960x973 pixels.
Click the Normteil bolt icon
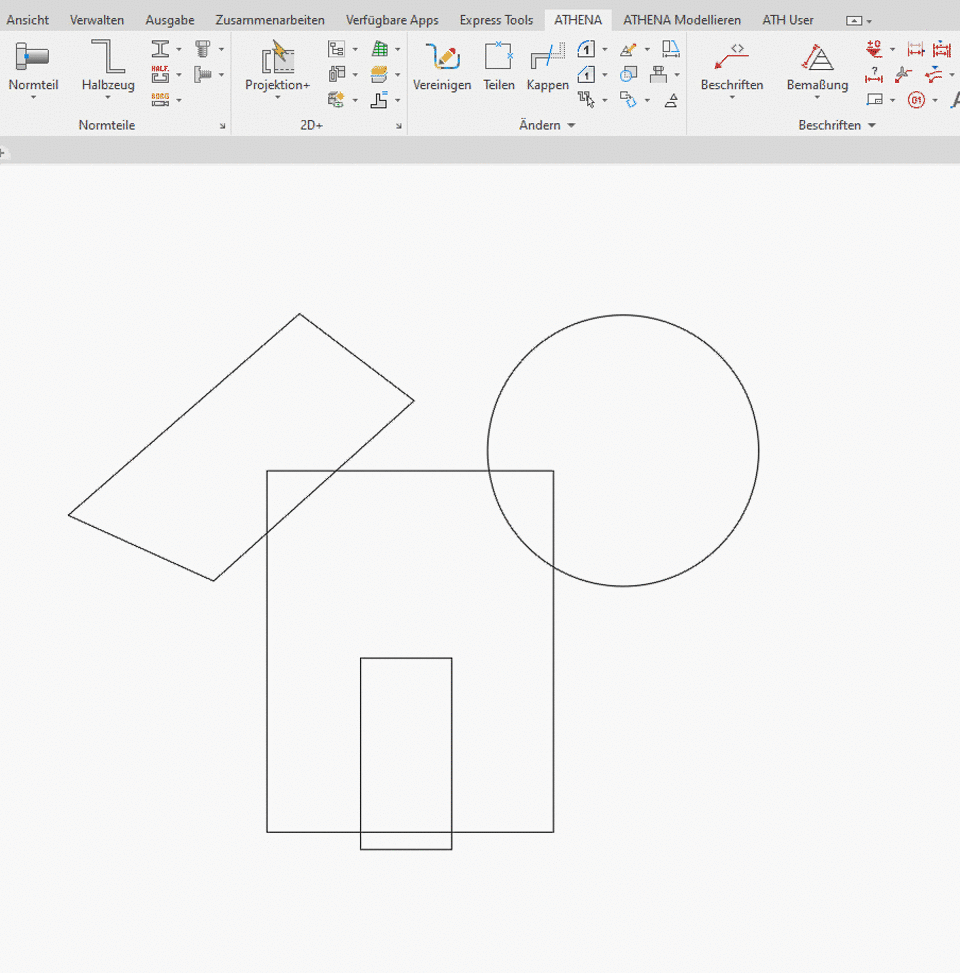pos(33,58)
